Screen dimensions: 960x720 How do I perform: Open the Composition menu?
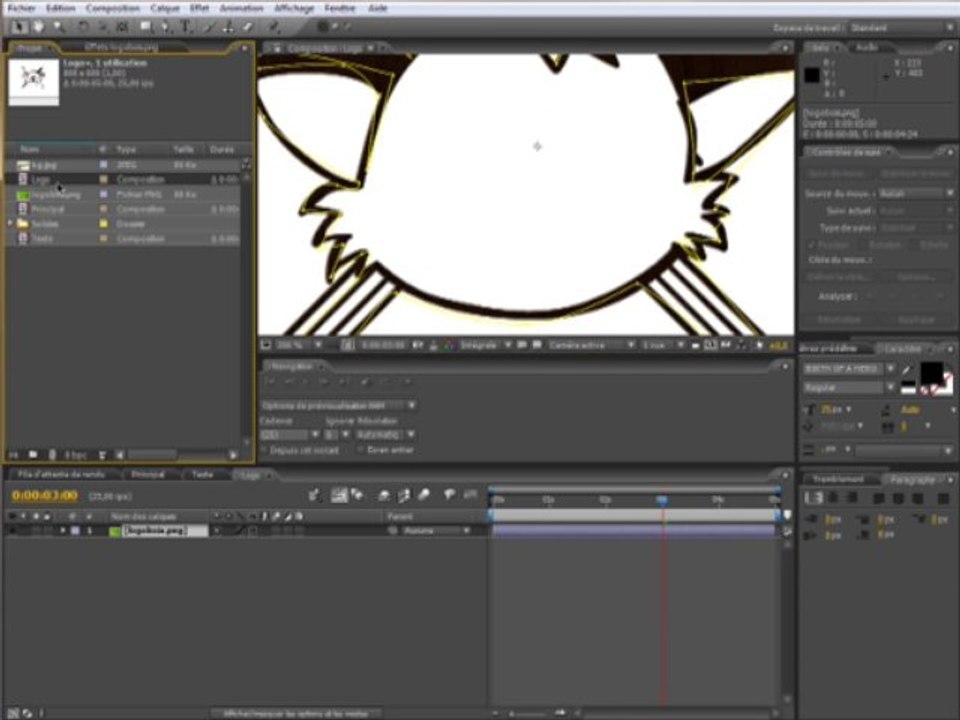[113, 8]
